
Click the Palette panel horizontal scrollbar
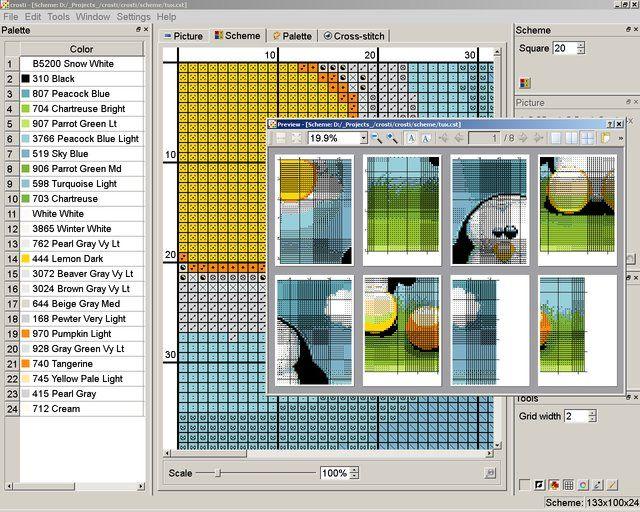[x=75, y=486]
